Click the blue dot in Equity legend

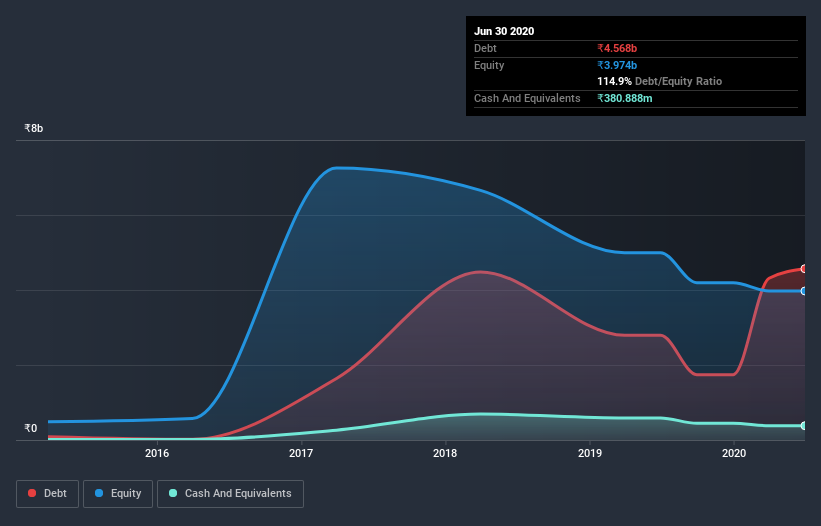pos(99,493)
